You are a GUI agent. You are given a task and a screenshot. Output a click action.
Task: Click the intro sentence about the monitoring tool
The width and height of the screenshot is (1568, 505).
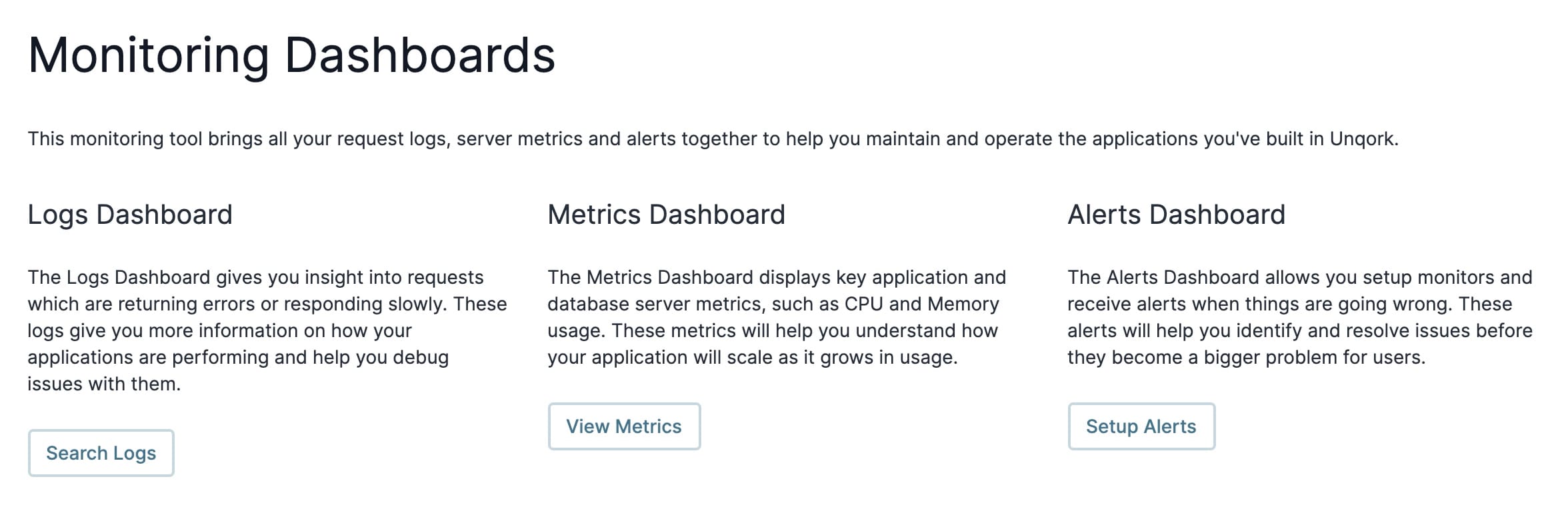point(713,139)
